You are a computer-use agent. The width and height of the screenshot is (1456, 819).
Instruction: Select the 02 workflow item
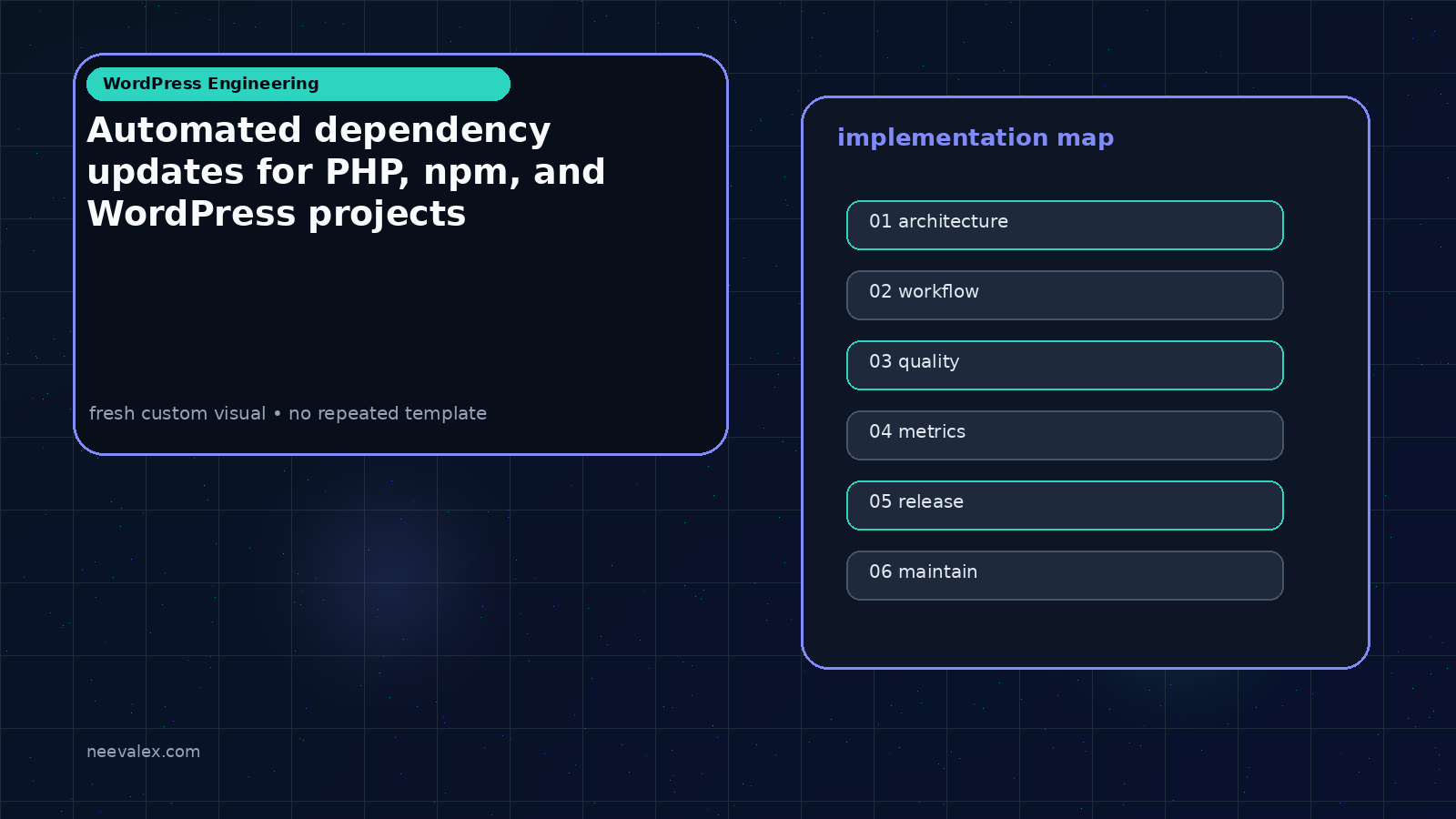click(x=1065, y=295)
